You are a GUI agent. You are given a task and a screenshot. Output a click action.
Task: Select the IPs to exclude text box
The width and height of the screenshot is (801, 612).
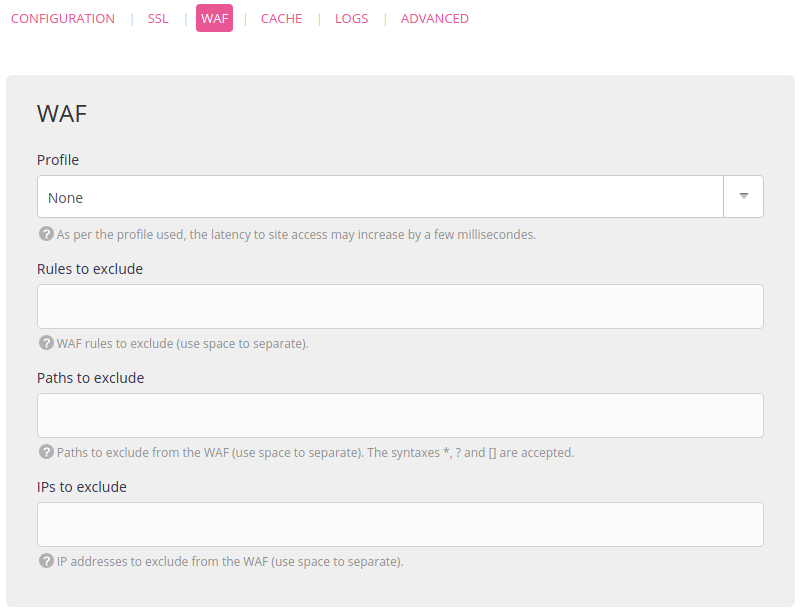(x=400, y=524)
